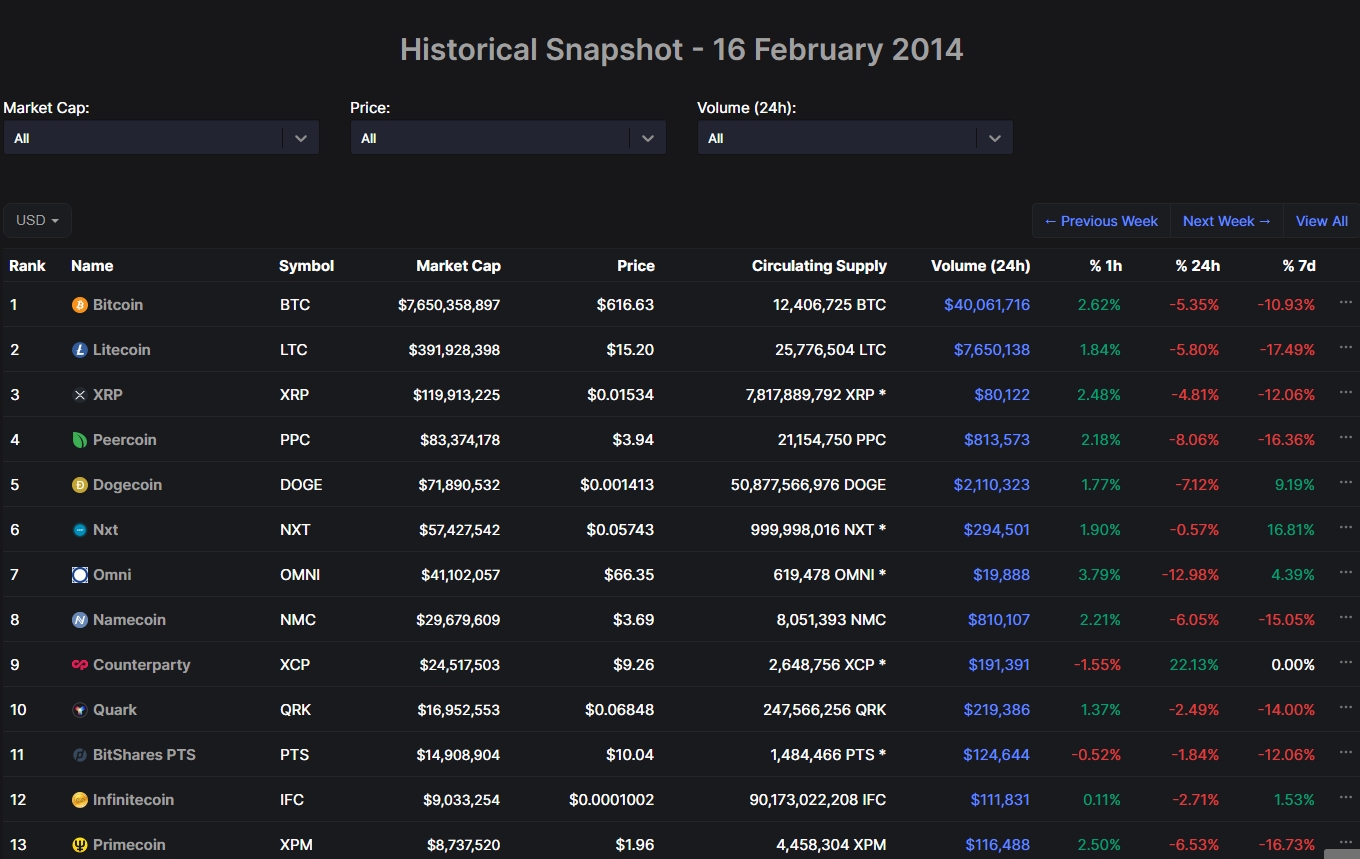Open the Bitcoin name link
The height and width of the screenshot is (859, 1360).
coord(118,305)
